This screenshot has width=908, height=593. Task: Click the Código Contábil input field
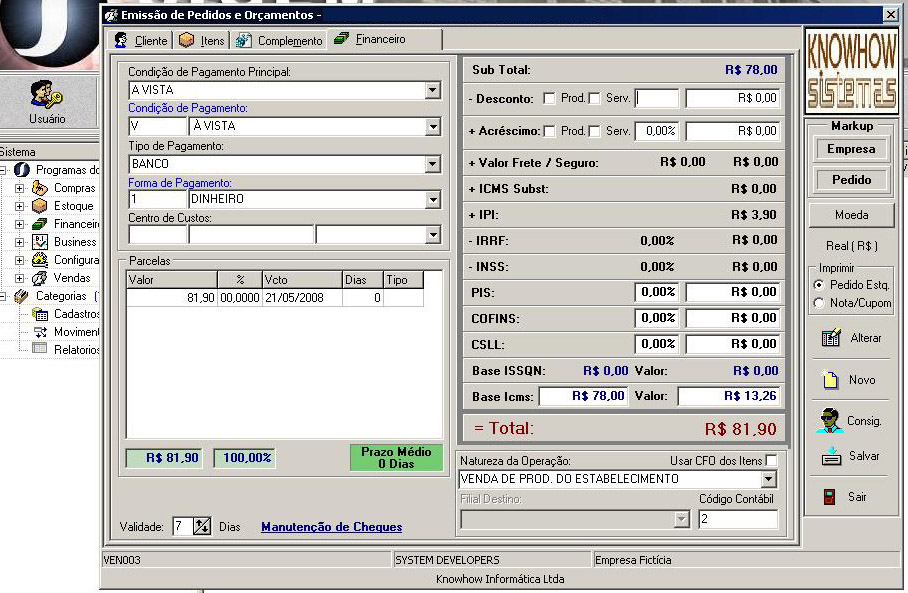click(x=737, y=519)
